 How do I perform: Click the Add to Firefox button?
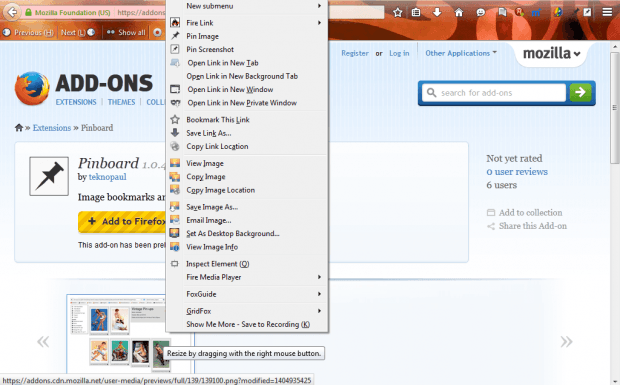click(122, 221)
